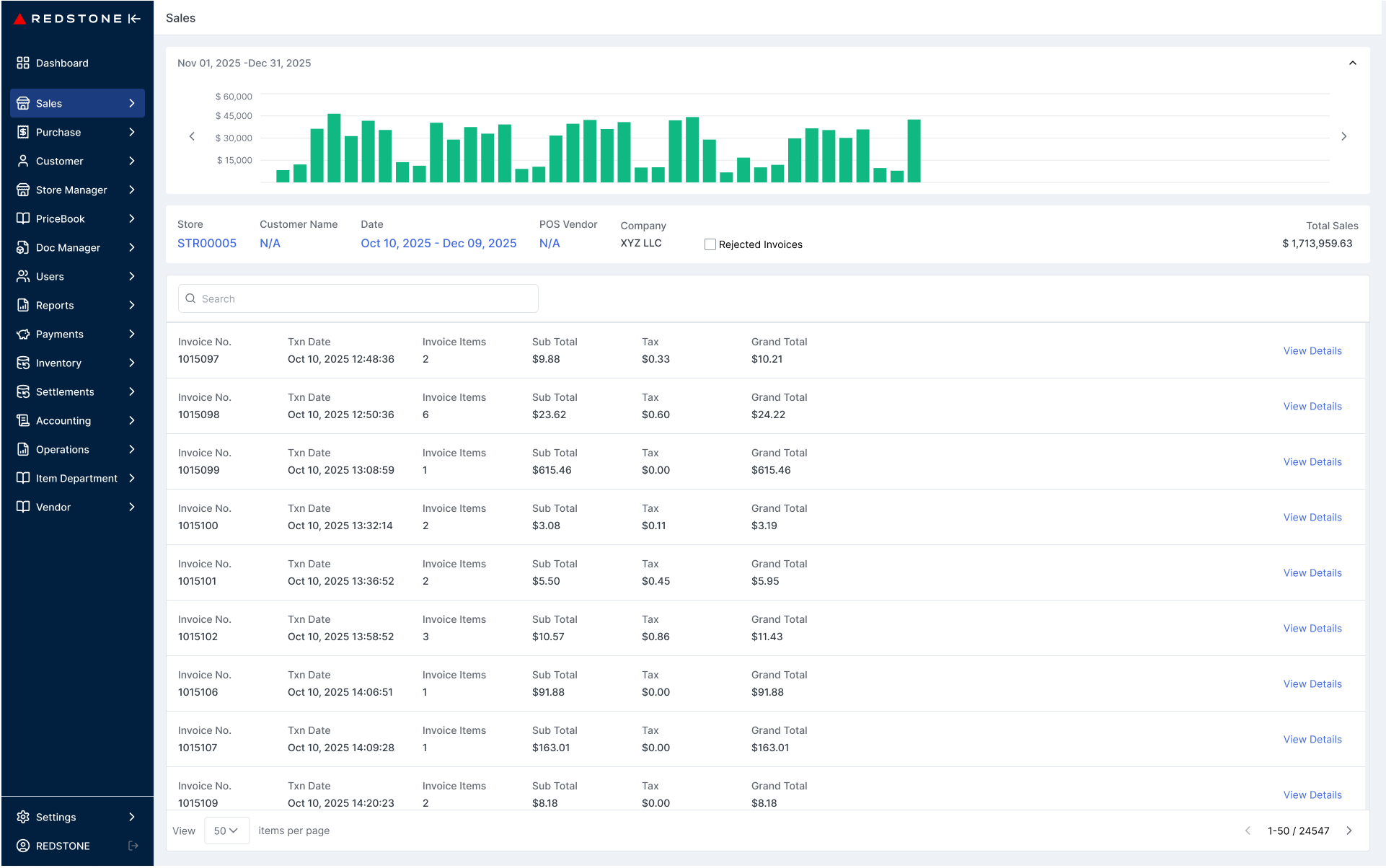
Task: Collapse the sales chart panel
Action: [x=1352, y=63]
